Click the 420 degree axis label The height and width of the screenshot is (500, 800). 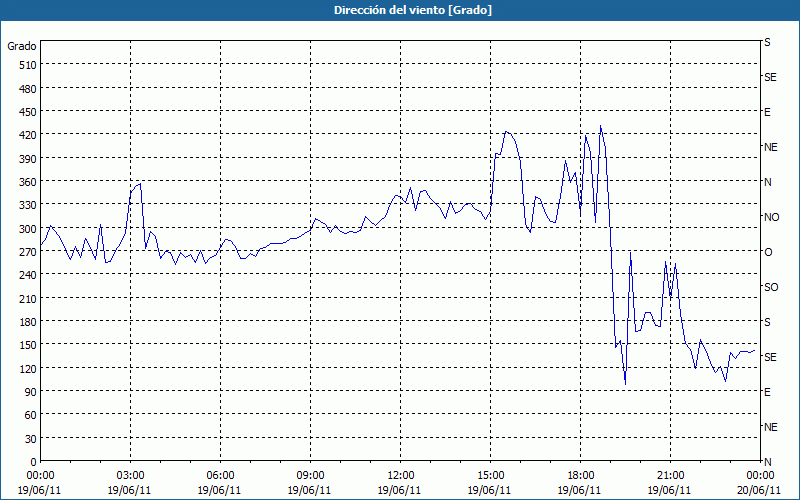click(x=28, y=136)
